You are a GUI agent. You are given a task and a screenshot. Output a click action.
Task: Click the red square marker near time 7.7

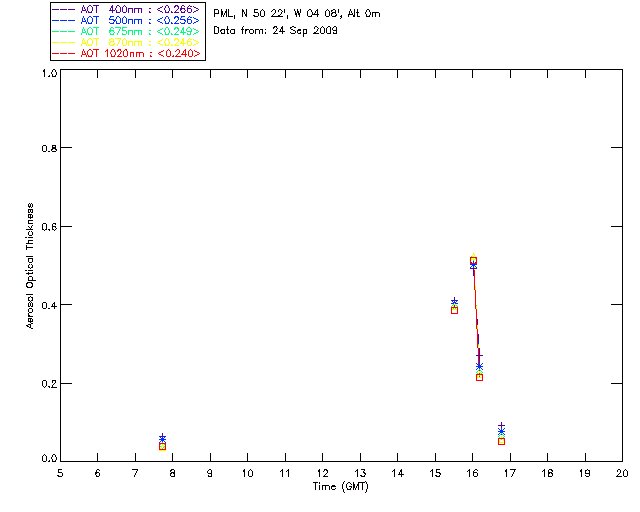(162, 447)
